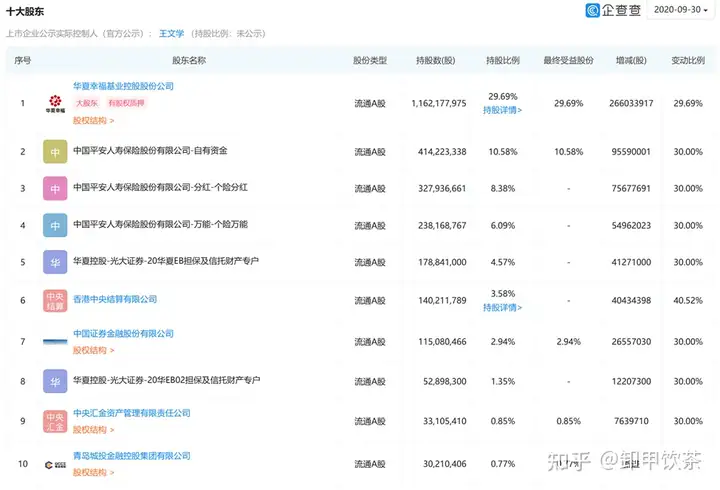Click the 大股东 tag
This screenshot has height=490, width=720.
87,103
